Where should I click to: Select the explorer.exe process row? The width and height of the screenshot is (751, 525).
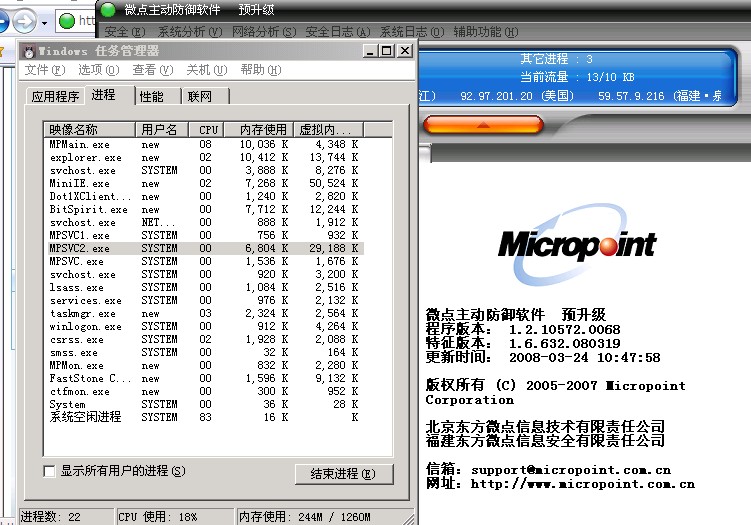(x=205, y=157)
